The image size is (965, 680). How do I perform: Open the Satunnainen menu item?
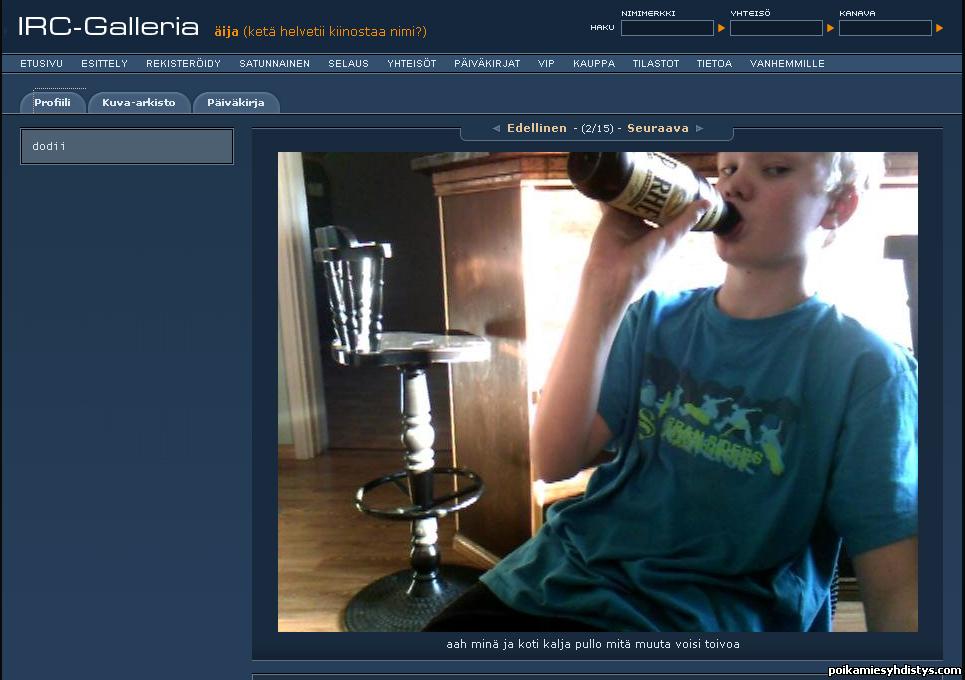click(x=274, y=63)
